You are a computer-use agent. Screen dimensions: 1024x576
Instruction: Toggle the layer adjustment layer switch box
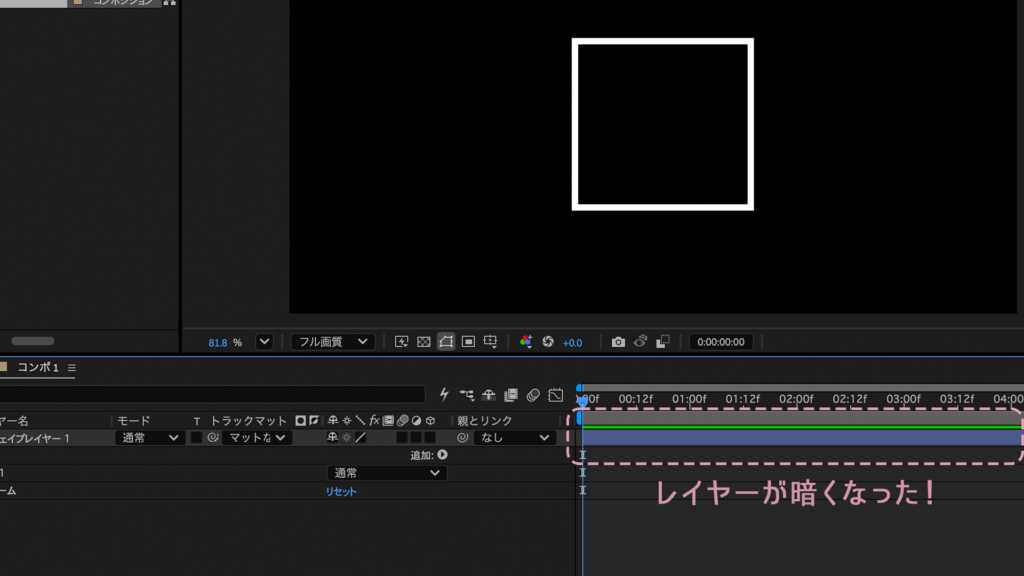tap(416, 438)
